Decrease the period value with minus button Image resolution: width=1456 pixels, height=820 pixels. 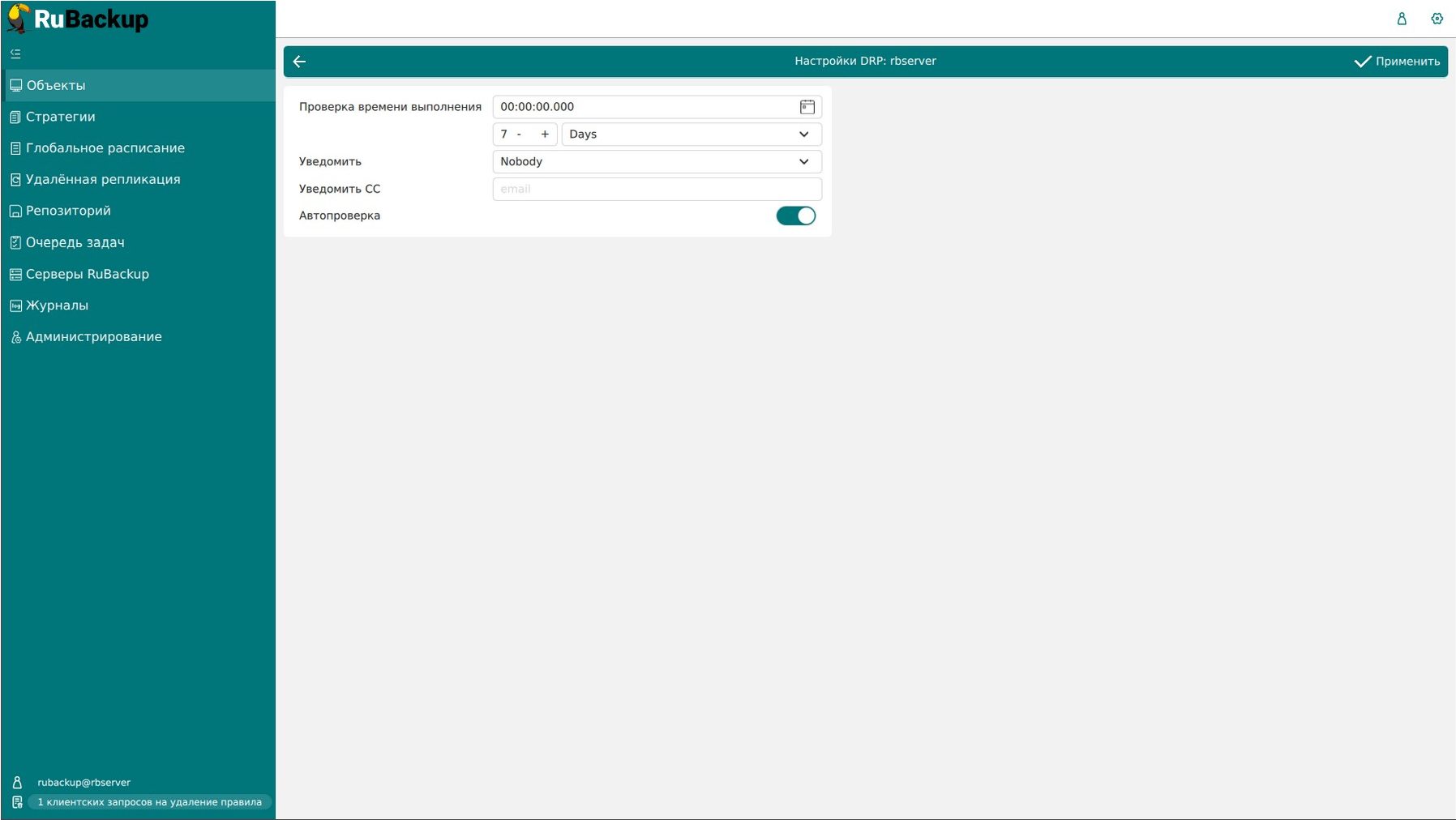519,135
